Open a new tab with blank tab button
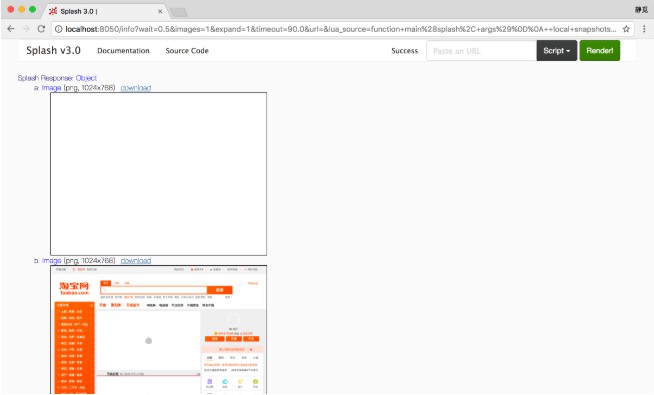Viewport: 654px width, 395px height. point(179,12)
